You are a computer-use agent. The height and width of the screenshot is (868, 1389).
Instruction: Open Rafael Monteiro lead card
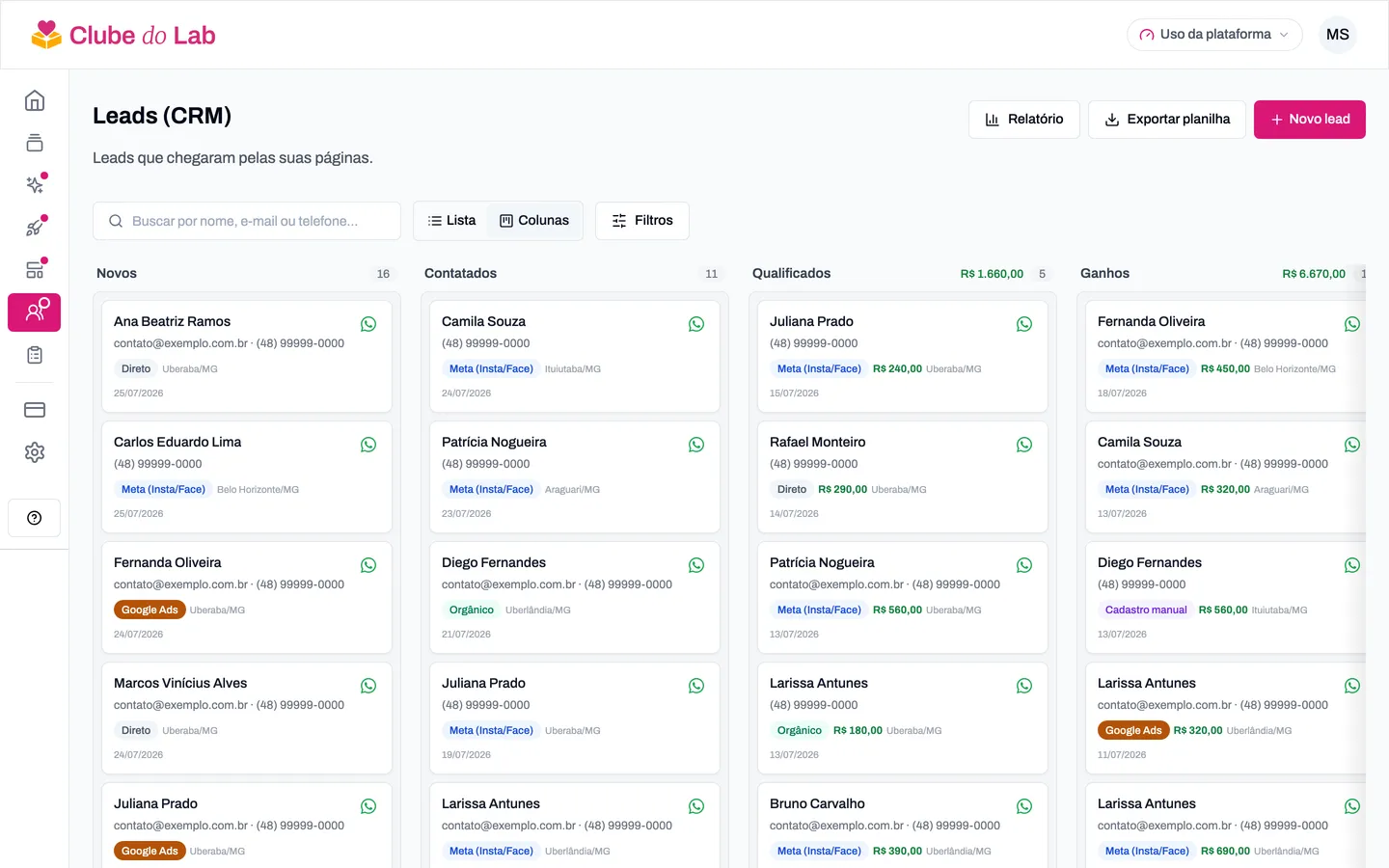(x=903, y=477)
